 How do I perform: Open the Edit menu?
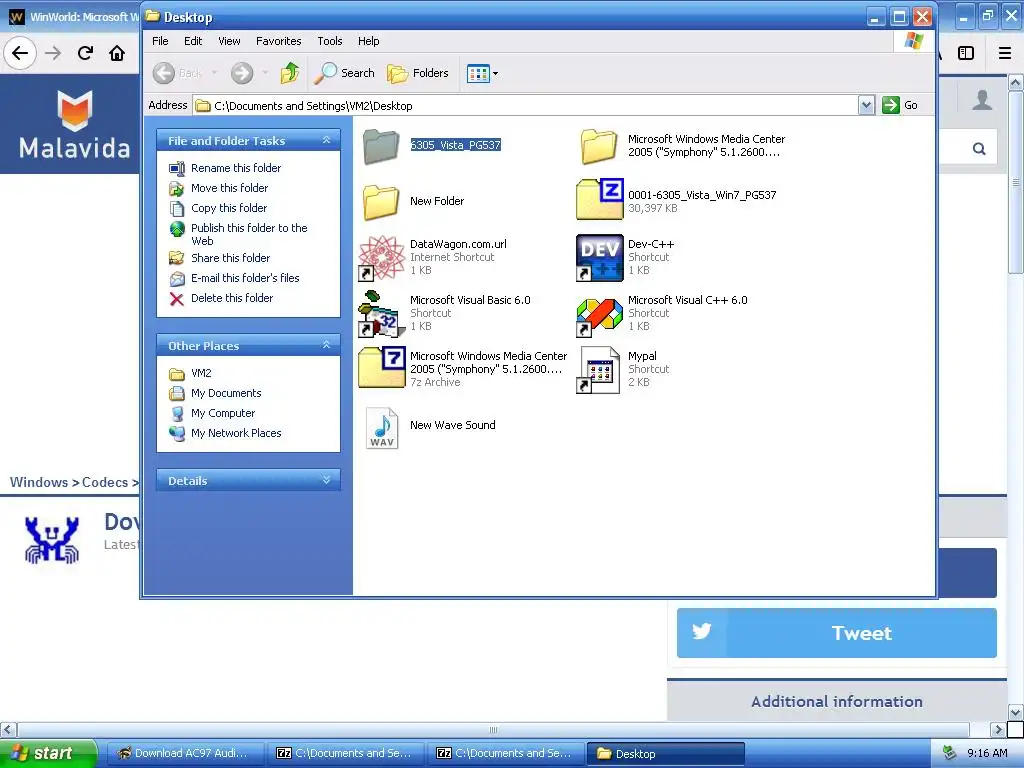pyautogui.click(x=193, y=41)
